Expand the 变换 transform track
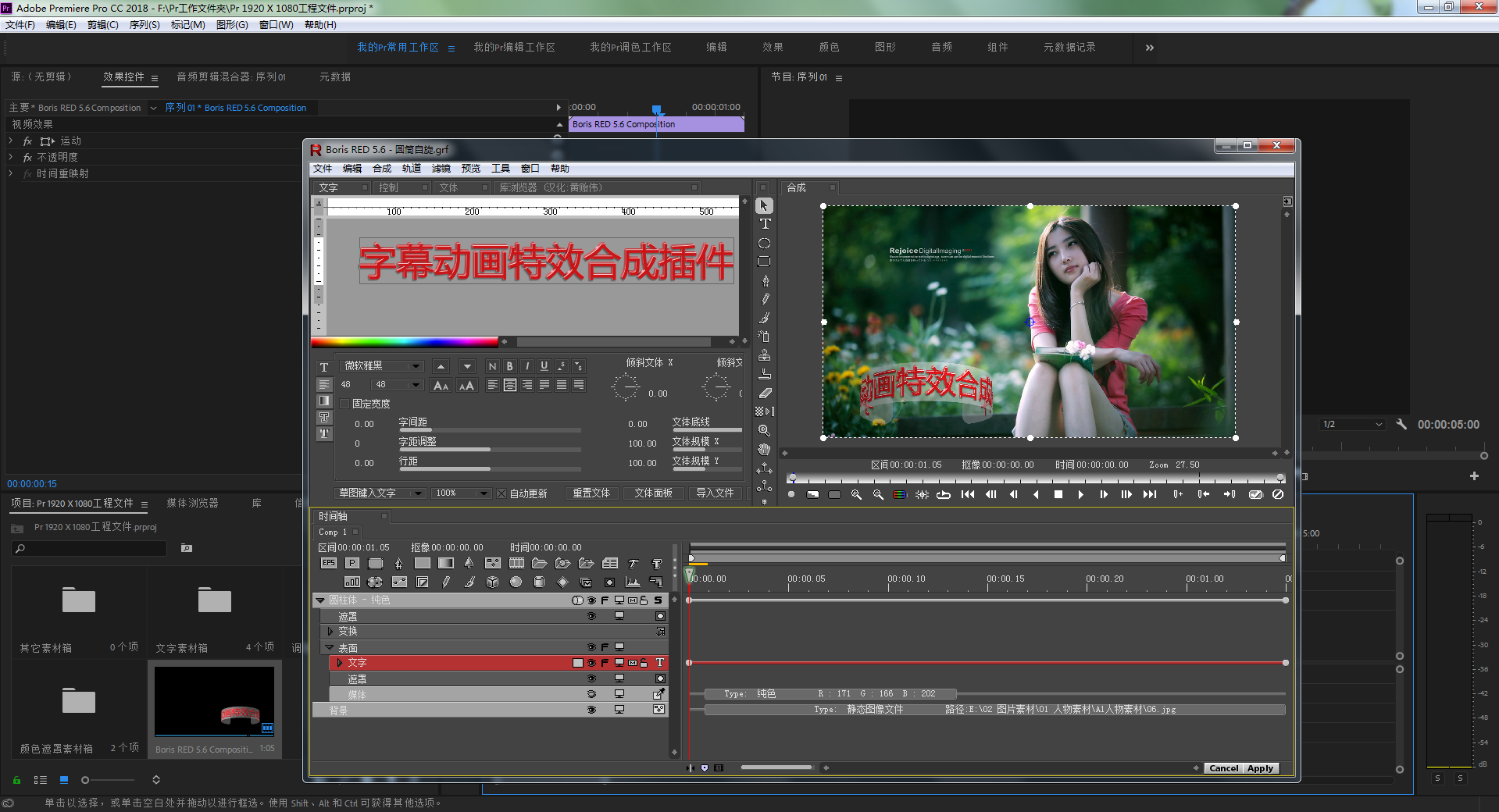Image resolution: width=1499 pixels, height=812 pixels. click(x=330, y=631)
